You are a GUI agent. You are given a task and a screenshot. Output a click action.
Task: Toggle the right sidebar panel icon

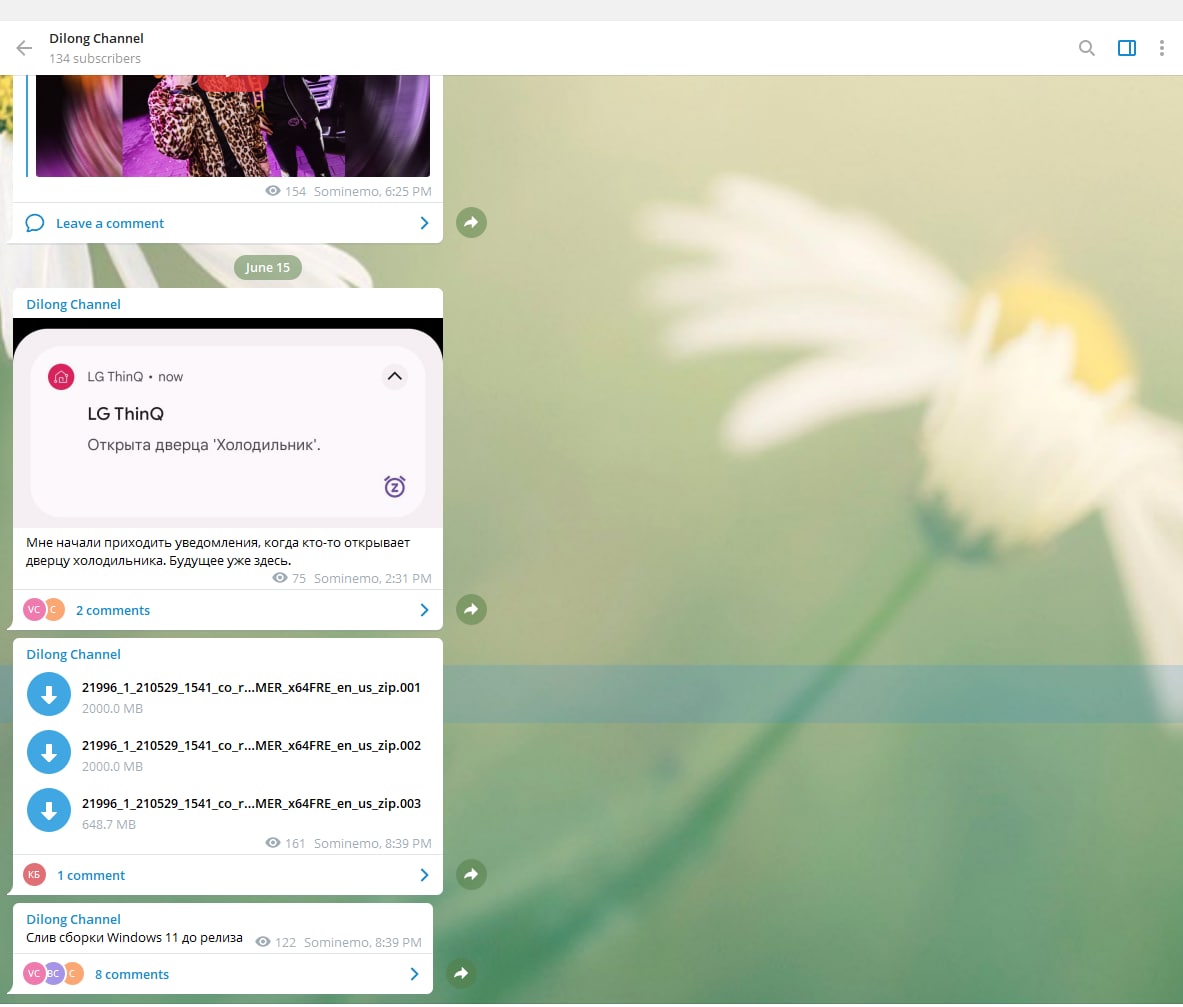(1126, 48)
